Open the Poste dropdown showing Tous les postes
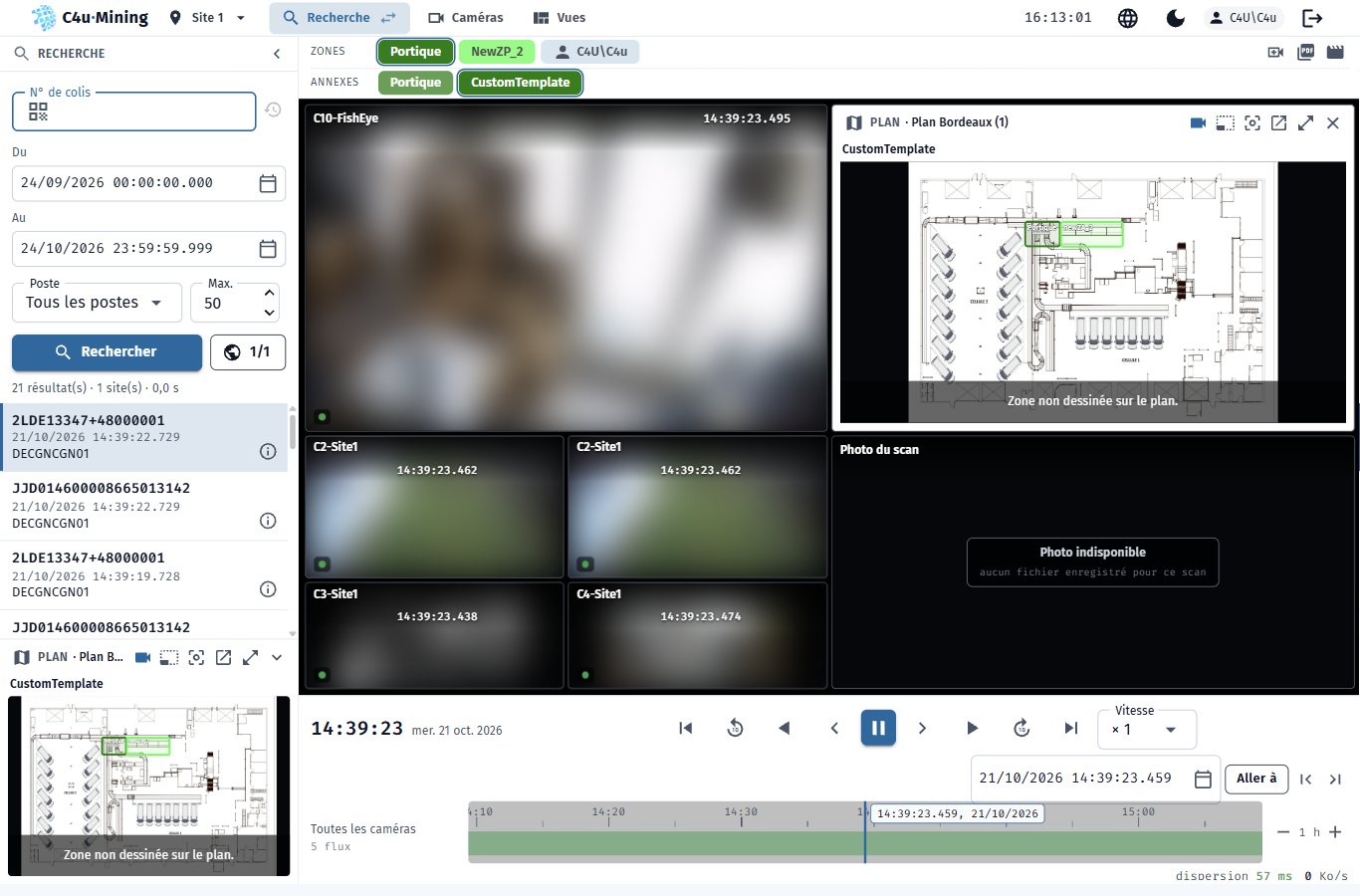The height and width of the screenshot is (896, 1360). [97, 303]
